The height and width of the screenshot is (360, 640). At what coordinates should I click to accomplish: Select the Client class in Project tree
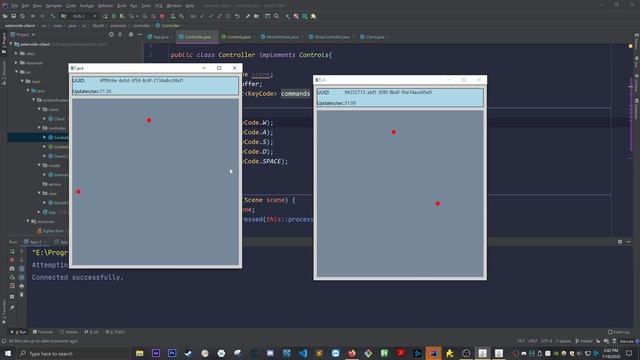pyautogui.click(x=56, y=119)
